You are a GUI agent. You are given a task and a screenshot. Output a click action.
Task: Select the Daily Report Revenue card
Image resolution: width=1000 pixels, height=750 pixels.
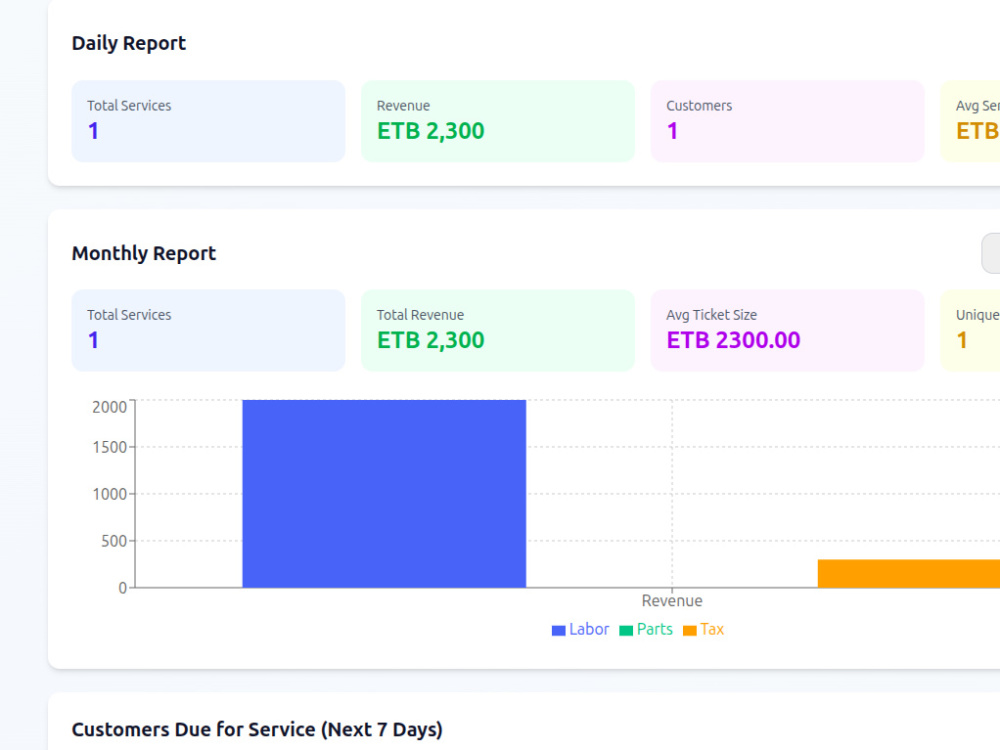(x=498, y=121)
